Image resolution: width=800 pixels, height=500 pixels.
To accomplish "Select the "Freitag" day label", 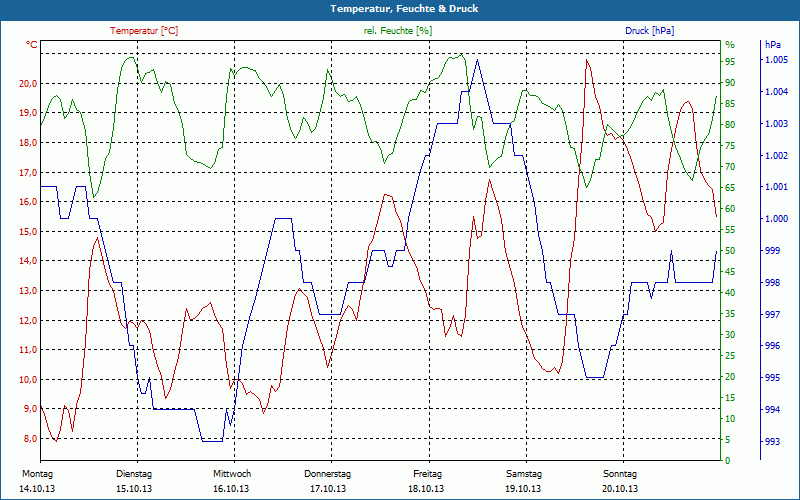I will pos(428,474).
